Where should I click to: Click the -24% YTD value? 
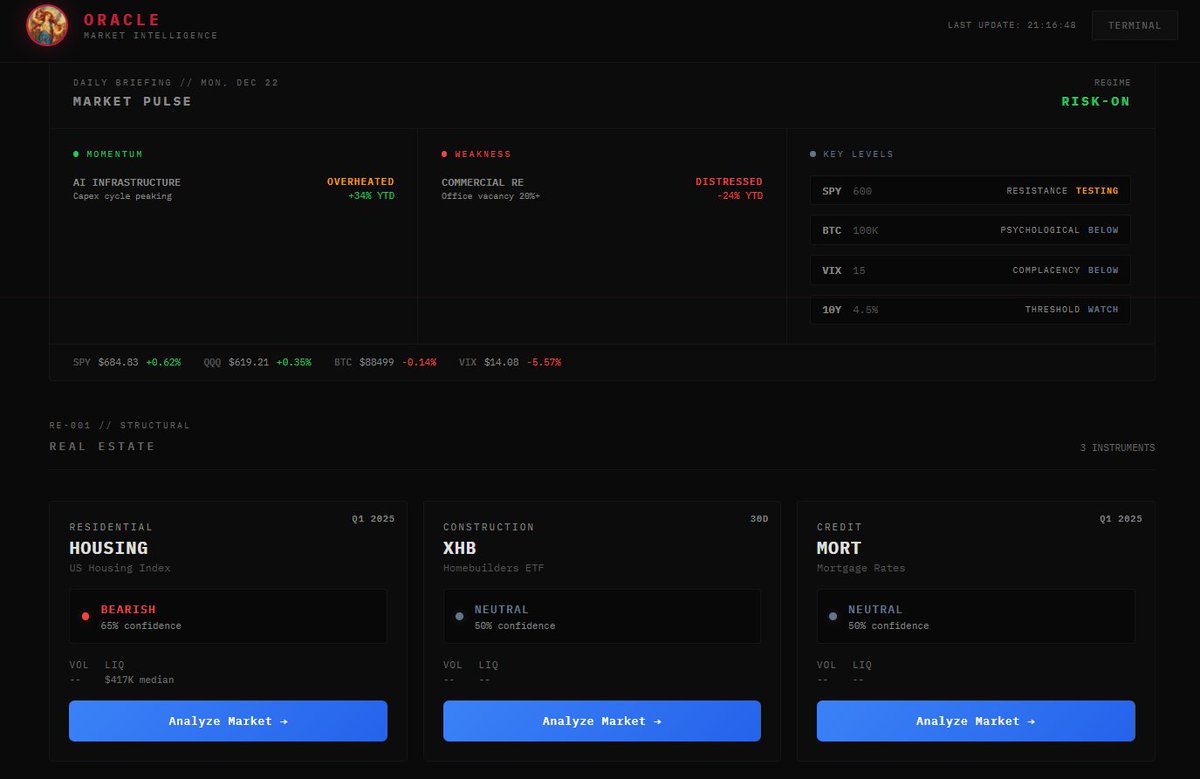[x=740, y=196]
